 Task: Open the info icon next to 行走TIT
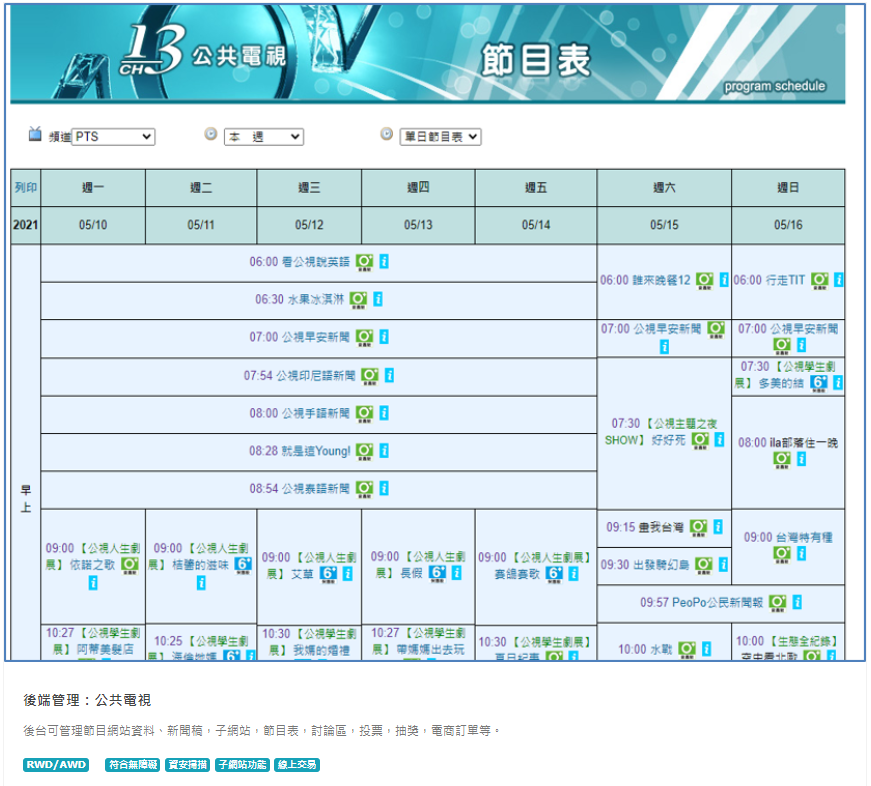coord(837,280)
